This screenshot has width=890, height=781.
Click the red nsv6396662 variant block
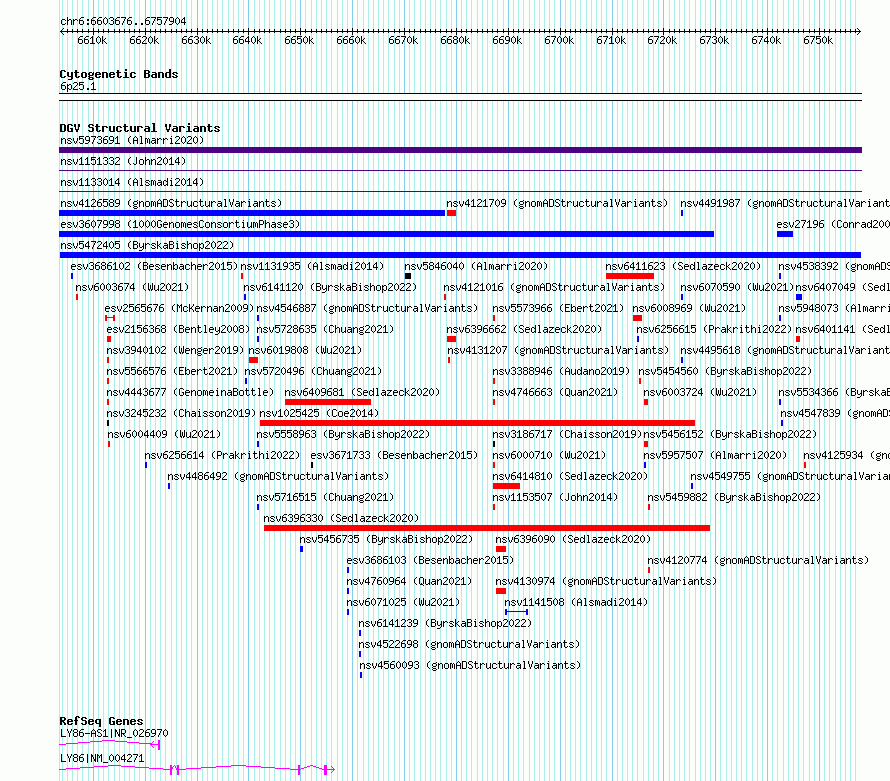pos(451,339)
